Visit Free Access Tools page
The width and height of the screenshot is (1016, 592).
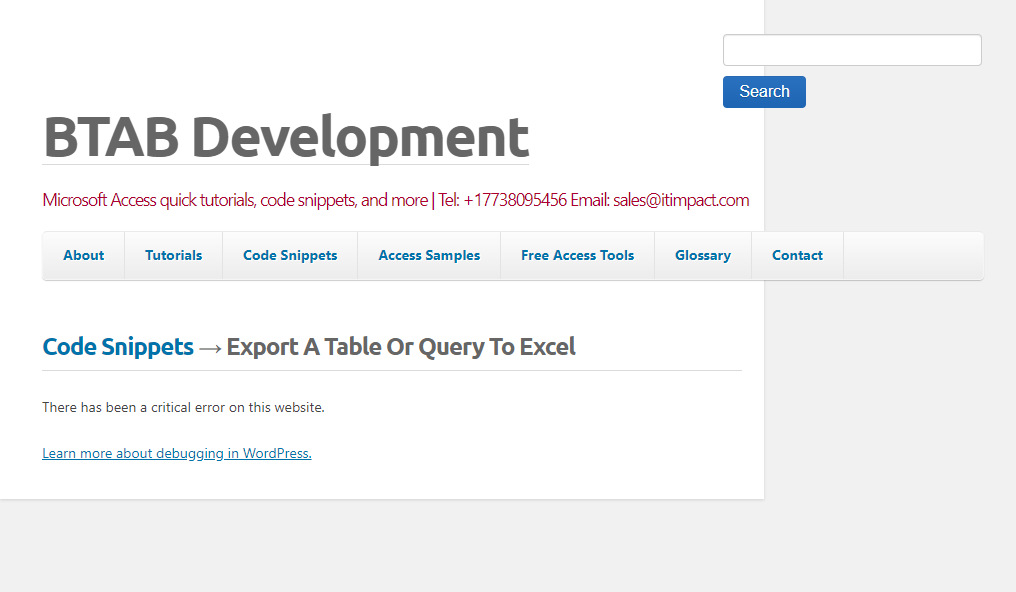click(577, 255)
